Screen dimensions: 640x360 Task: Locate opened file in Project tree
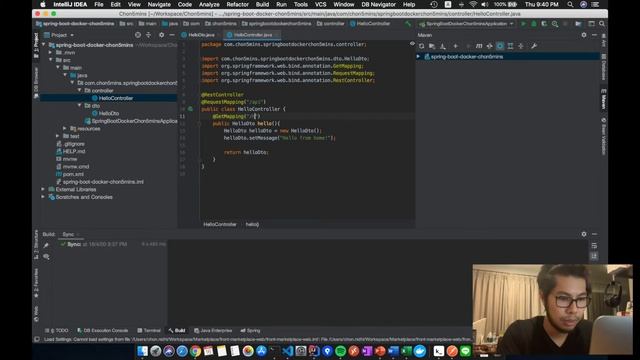(x=138, y=35)
